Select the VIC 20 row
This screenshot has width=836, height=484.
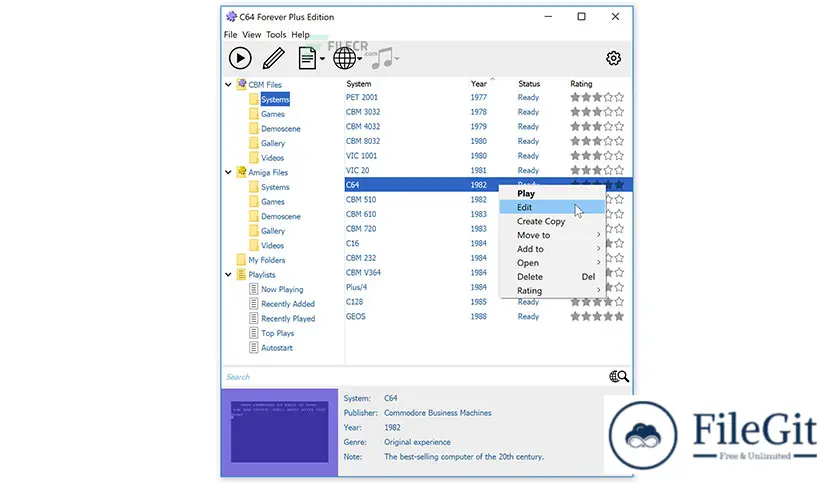[x=488, y=170]
